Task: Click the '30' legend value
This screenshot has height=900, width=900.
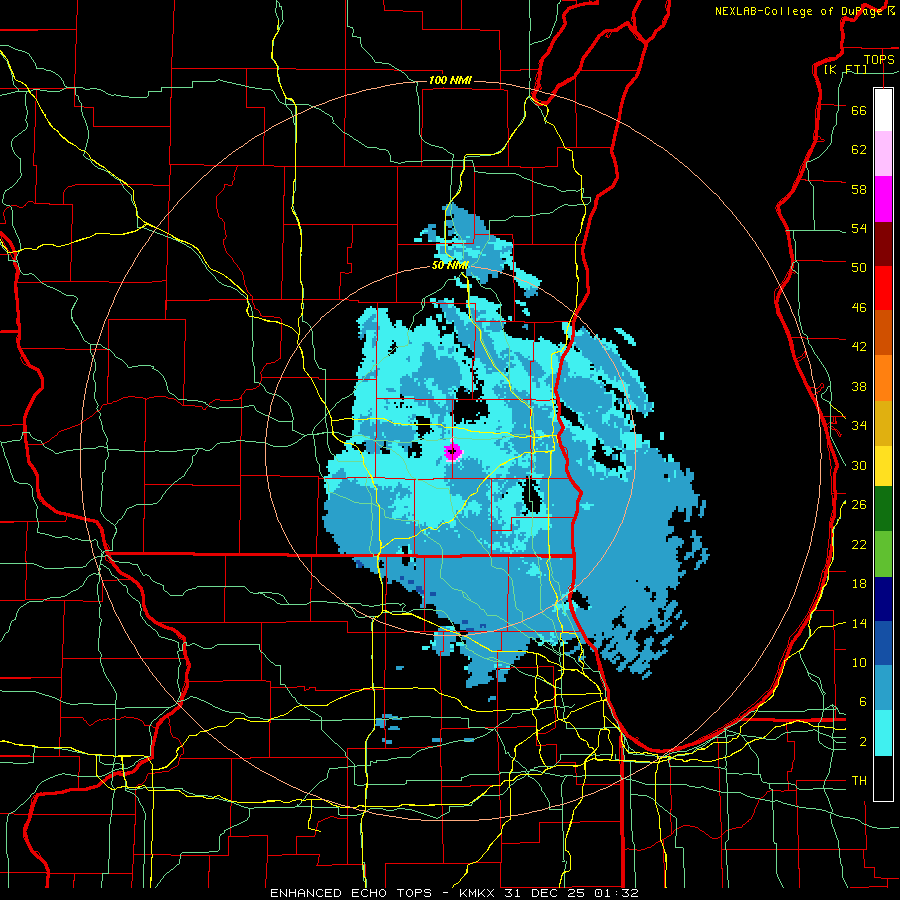Action: (859, 465)
